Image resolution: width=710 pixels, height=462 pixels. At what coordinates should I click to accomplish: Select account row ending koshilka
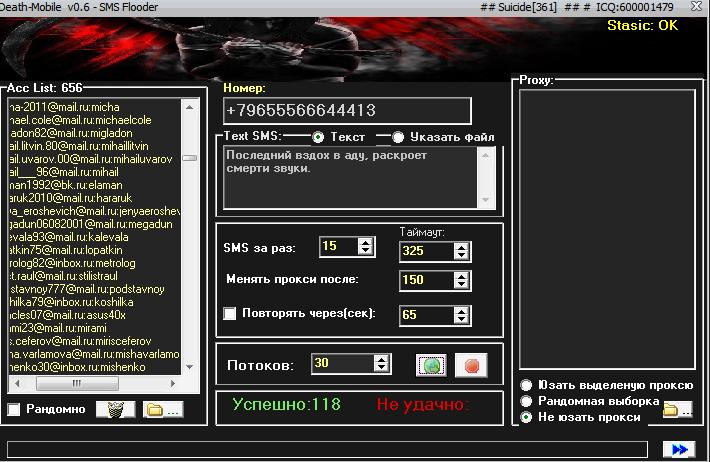[95, 302]
